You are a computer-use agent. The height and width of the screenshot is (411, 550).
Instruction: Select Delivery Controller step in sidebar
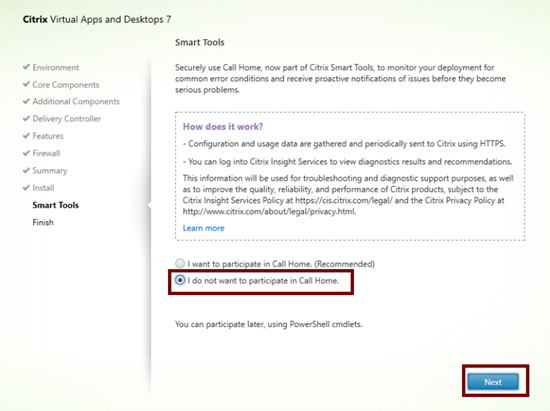point(67,119)
